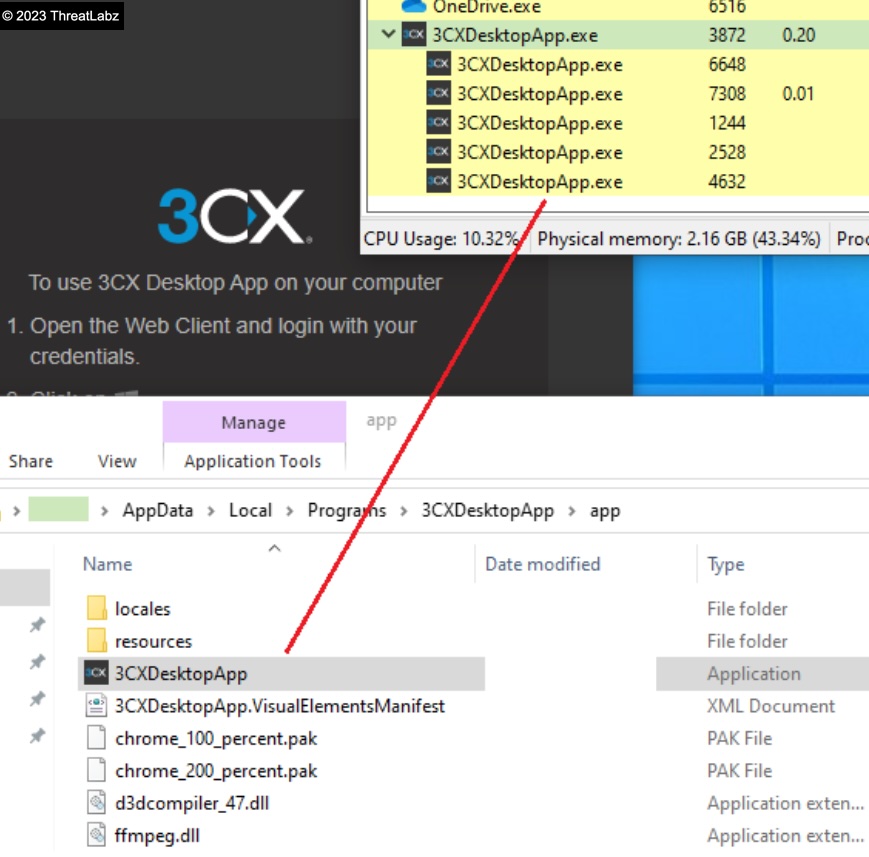The width and height of the screenshot is (869, 857).
Task: Collapse the 3CXDesktopApp.exe parent process tree
Action: 387,35
